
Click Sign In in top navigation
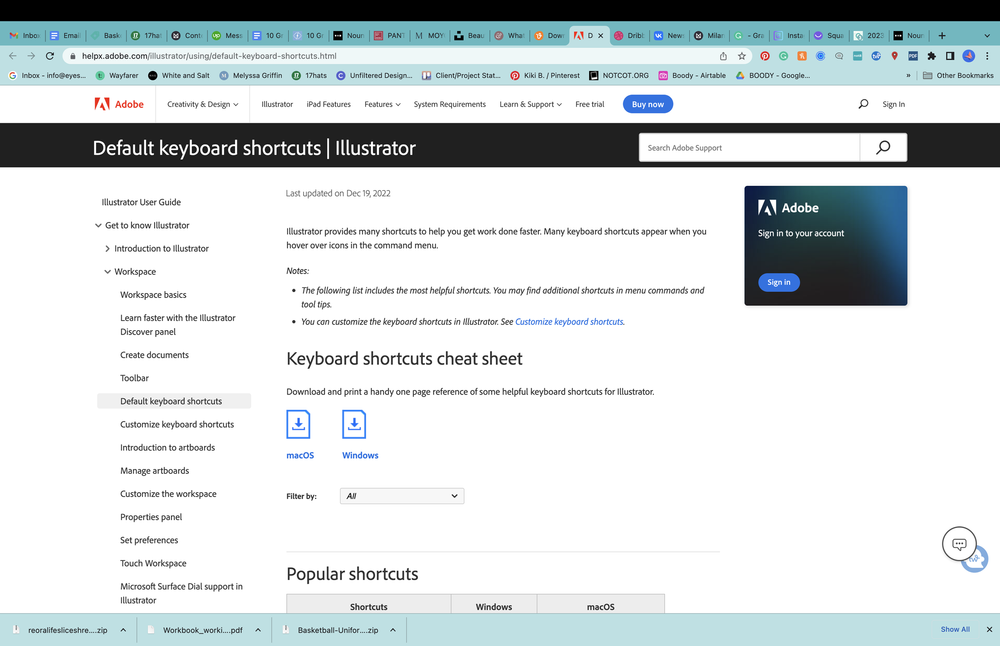(x=893, y=104)
